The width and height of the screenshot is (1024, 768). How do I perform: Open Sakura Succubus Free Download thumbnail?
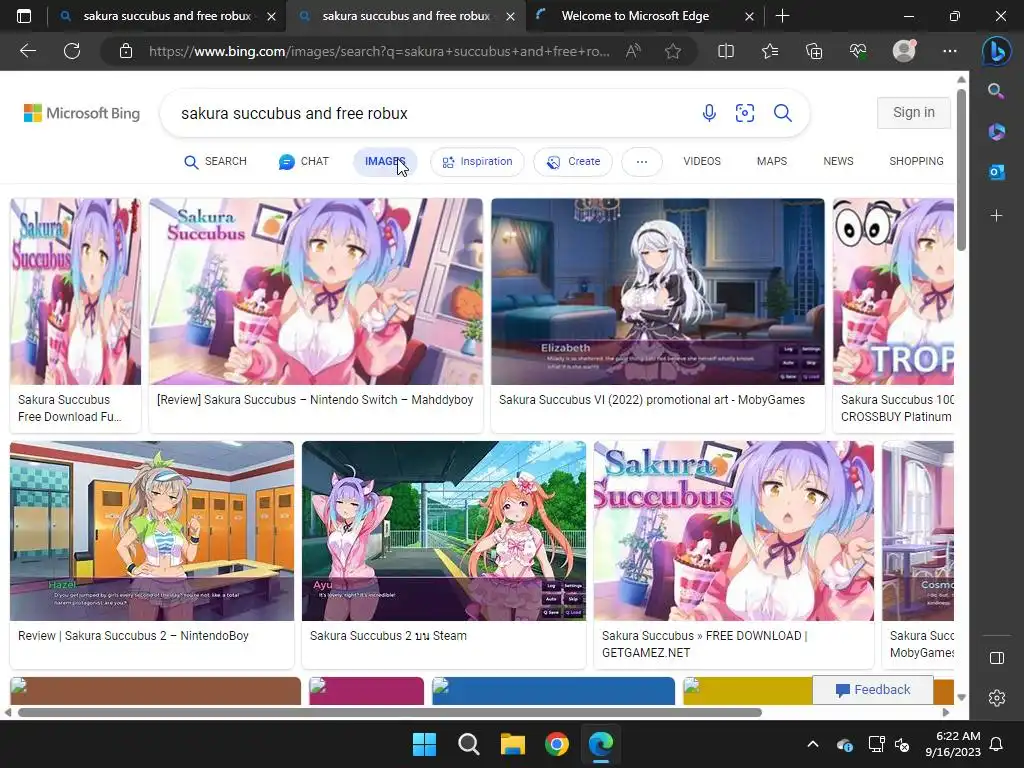pos(75,291)
